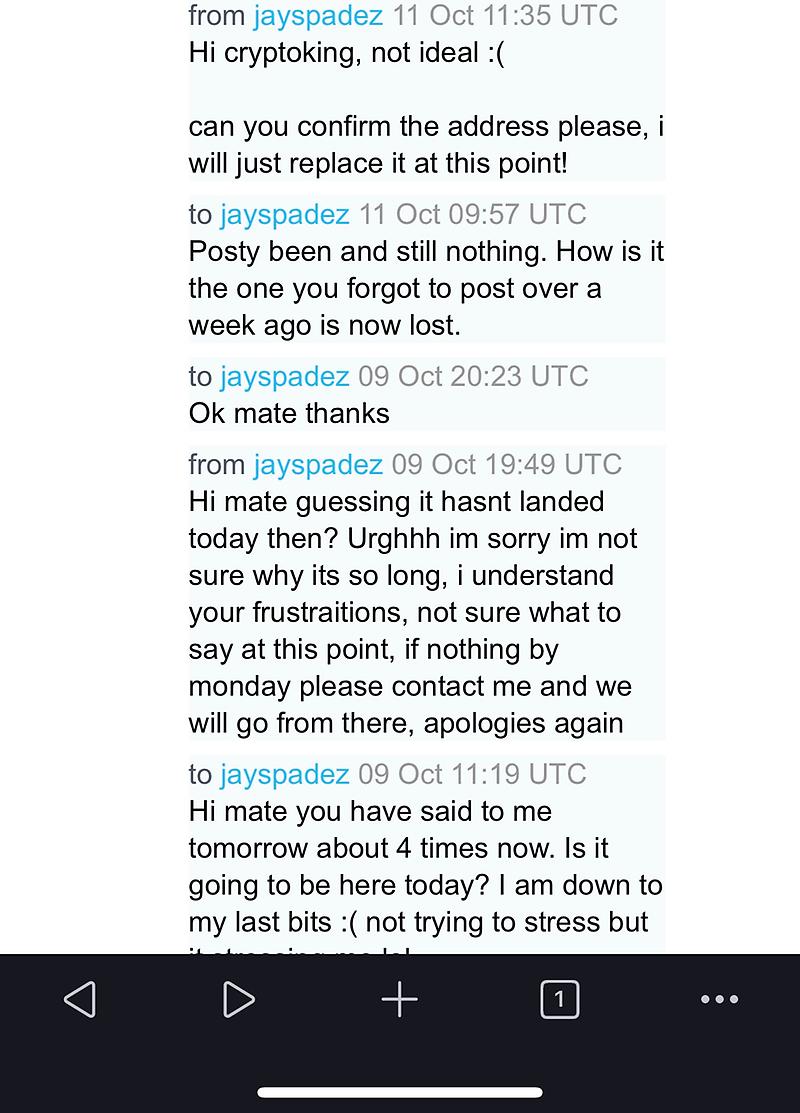This screenshot has width=800, height=1113.
Task: Open jayspadez profile from 11:35 message
Action: click(x=318, y=15)
